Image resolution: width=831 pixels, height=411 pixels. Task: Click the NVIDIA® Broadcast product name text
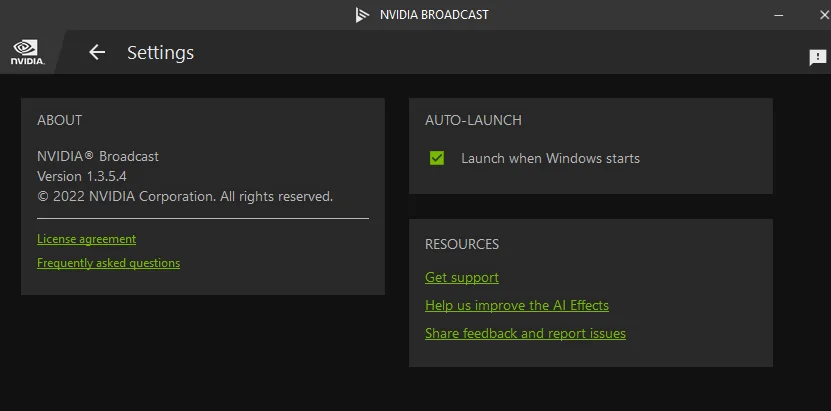98,156
